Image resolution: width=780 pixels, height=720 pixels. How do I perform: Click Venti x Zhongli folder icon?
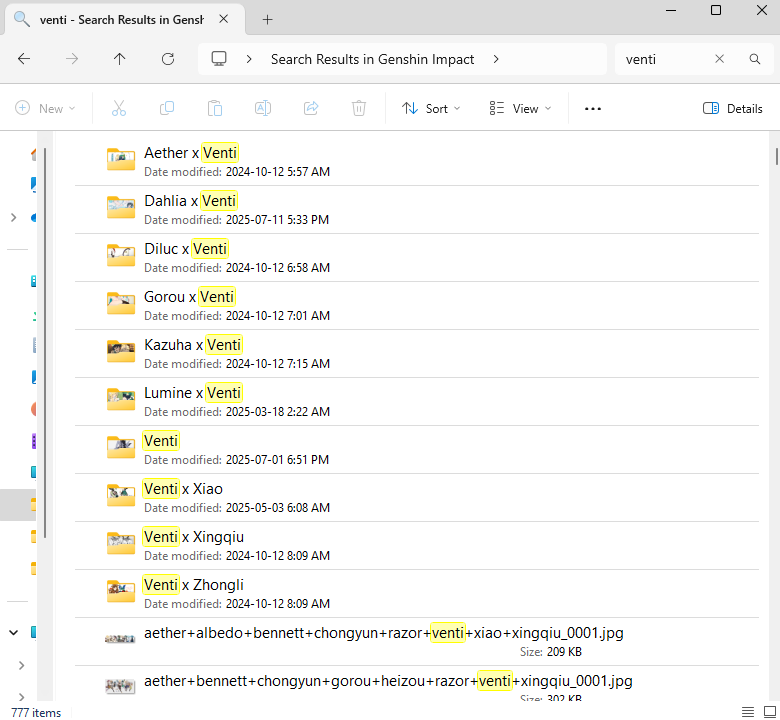(121, 591)
